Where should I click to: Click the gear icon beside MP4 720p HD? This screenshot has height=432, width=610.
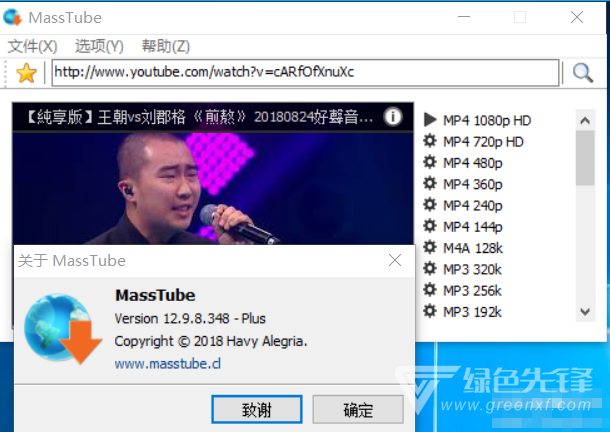pos(430,141)
